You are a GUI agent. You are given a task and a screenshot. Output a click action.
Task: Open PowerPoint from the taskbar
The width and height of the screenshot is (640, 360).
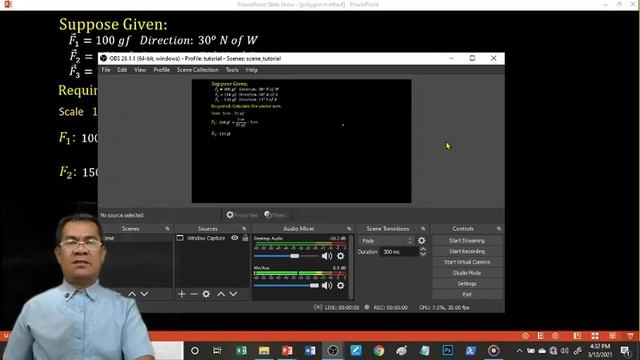(287, 351)
